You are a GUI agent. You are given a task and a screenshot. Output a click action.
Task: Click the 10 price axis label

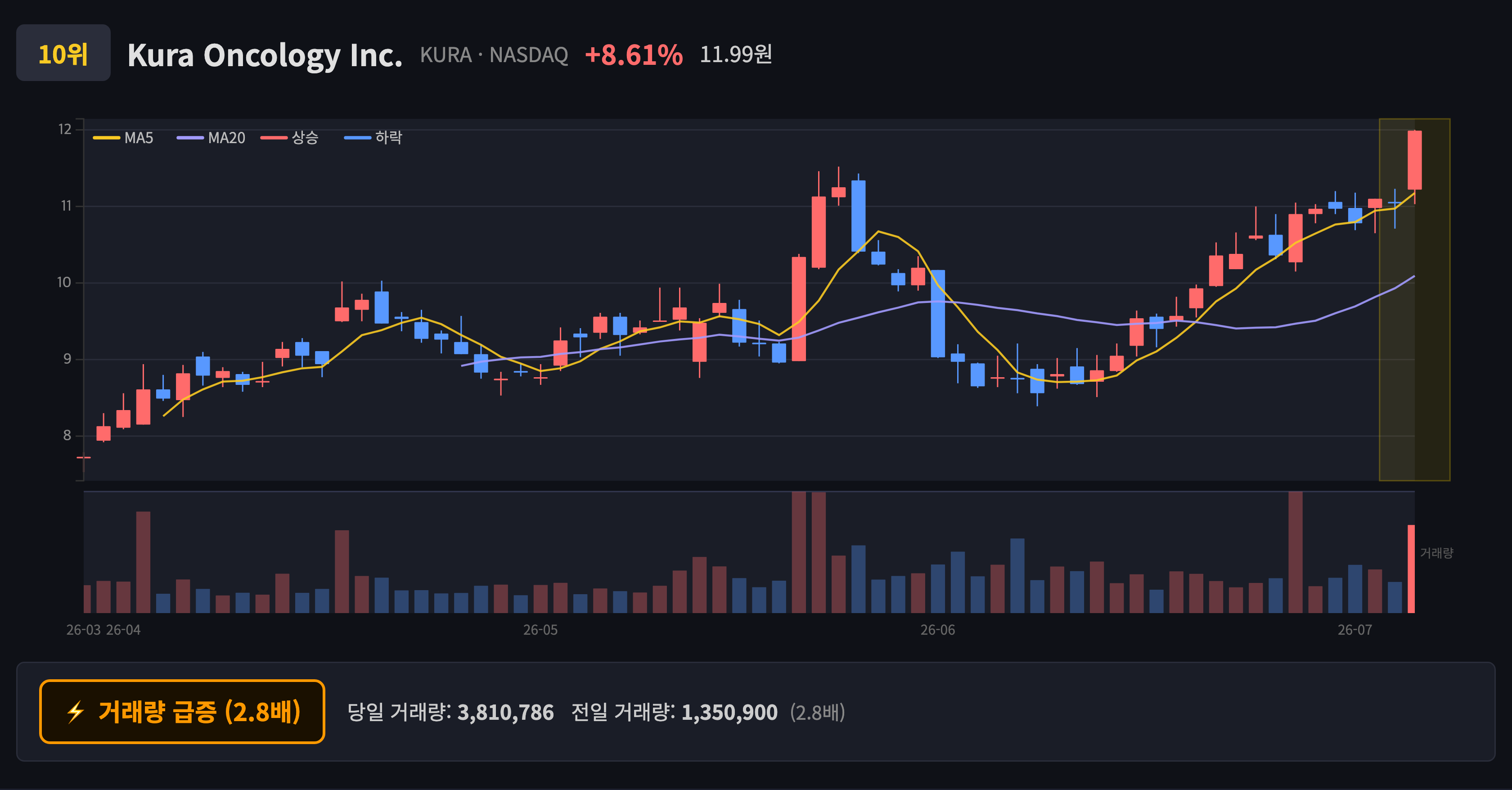click(x=64, y=282)
